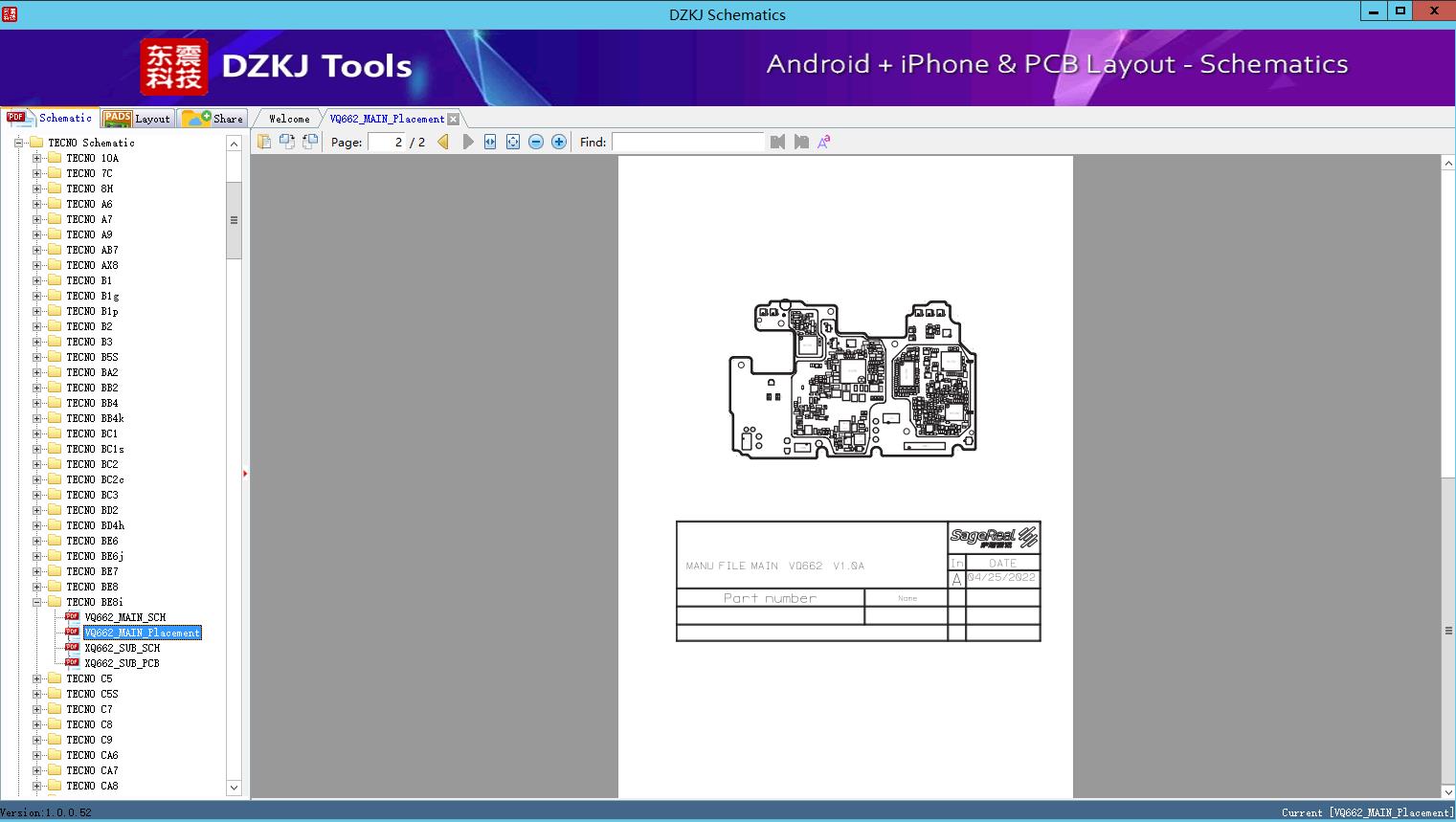This screenshot has width=1456, height=822.
Task: Collapse the TECNO BE8i folder
Action: click(x=36, y=602)
